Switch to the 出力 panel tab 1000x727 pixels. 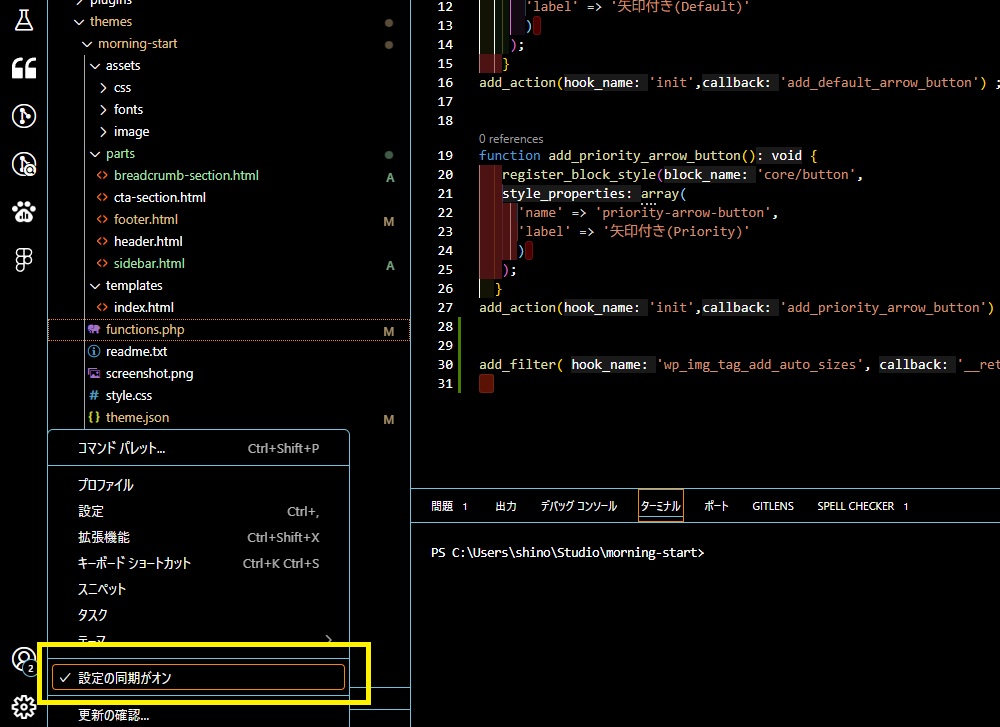click(x=506, y=506)
